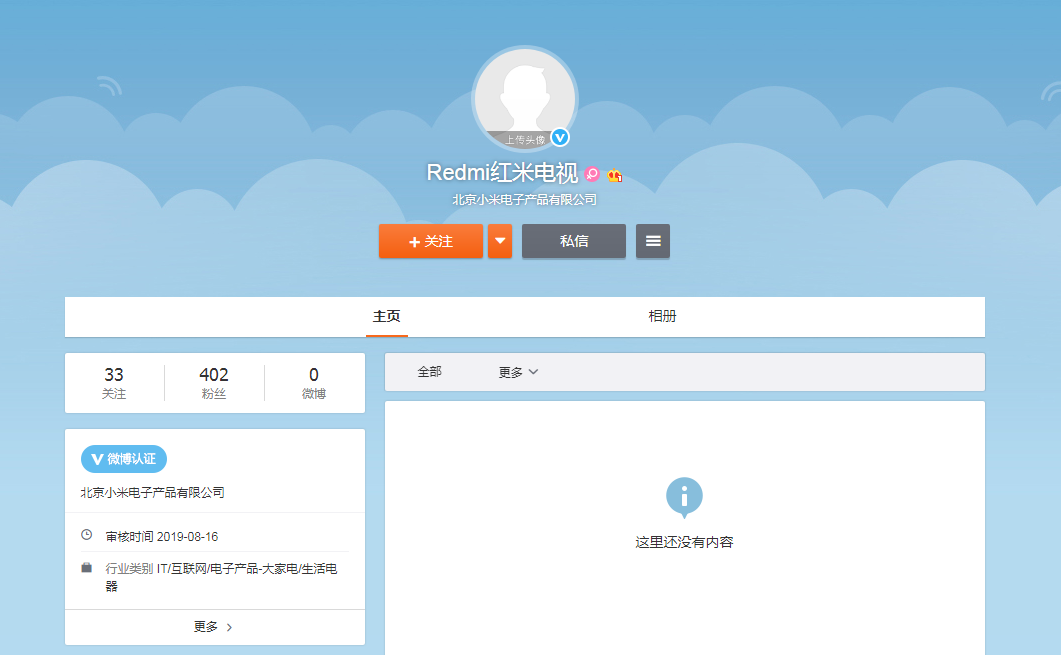Expand the 更多 filter dropdown
Screen dimensions: 1061x655
coord(518,372)
